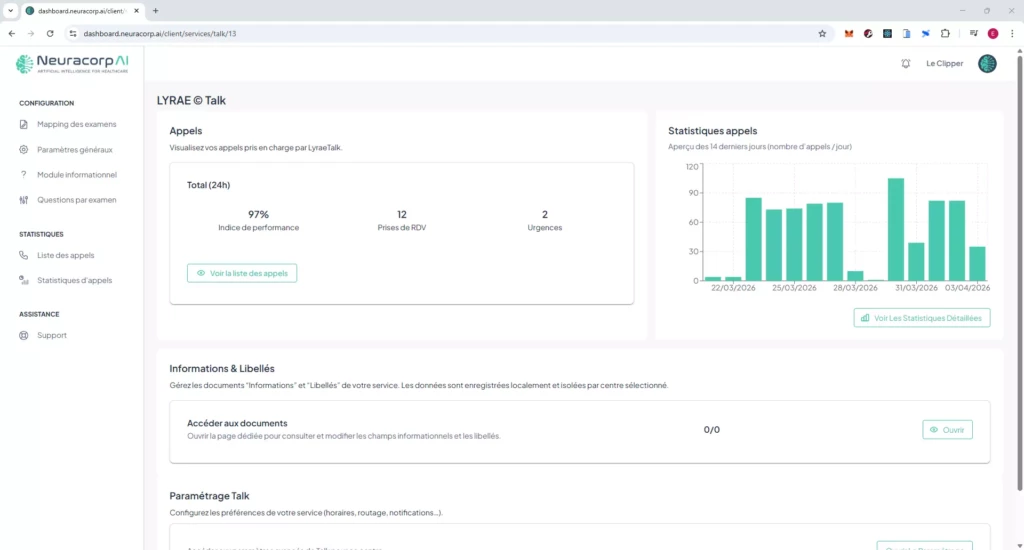Click the media control icon in browser toolbar
The image size is (1024, 550).
973,33
